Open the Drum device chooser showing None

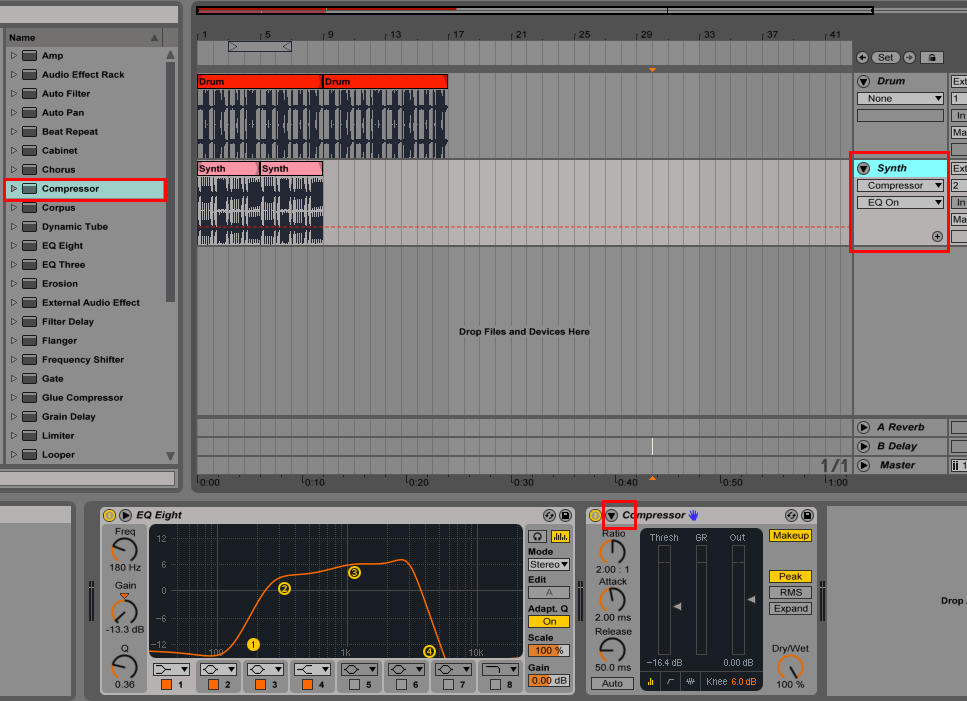click(x=900, y=99)
